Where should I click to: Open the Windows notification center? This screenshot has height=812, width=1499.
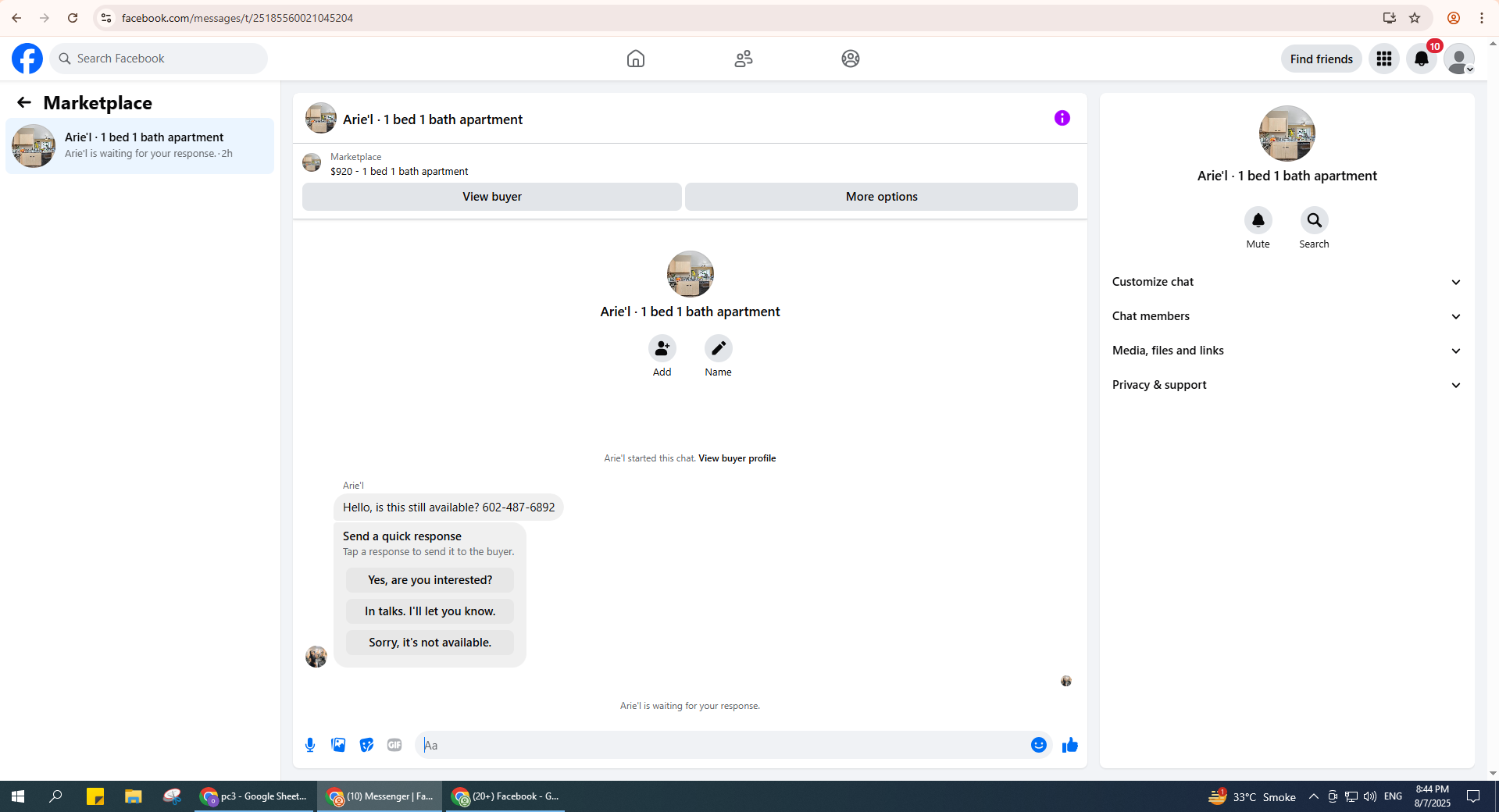pos(1473,796)
